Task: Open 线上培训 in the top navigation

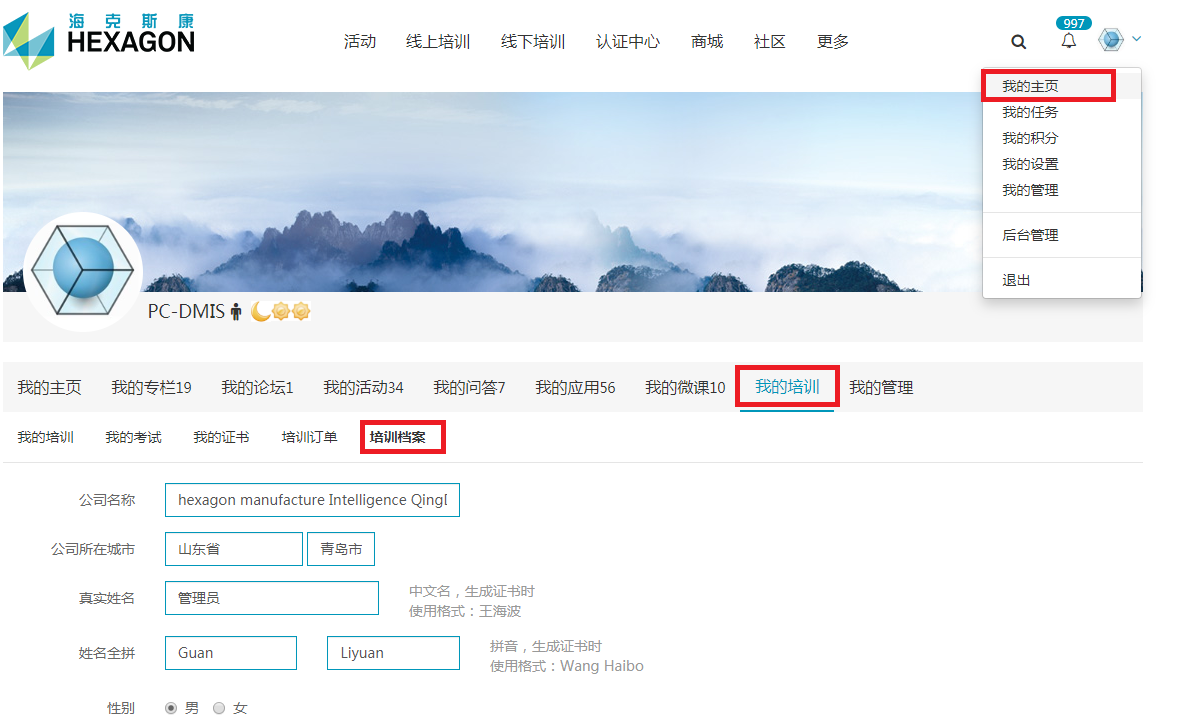Action: pos(438,41)
